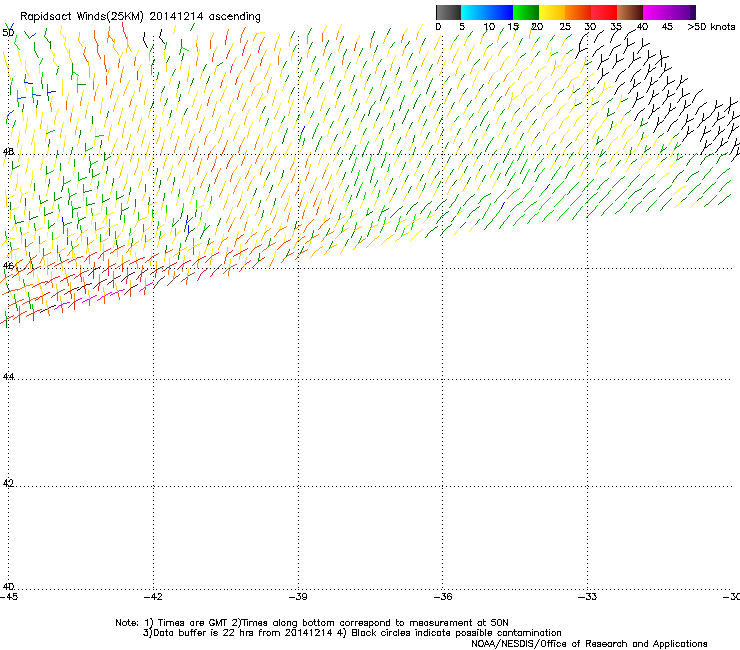Screen dimensions: 740x650
Task: Click the 'NOAA/NESDIS/Office of Research and Applications' credit
Action: tap(589, 644)
